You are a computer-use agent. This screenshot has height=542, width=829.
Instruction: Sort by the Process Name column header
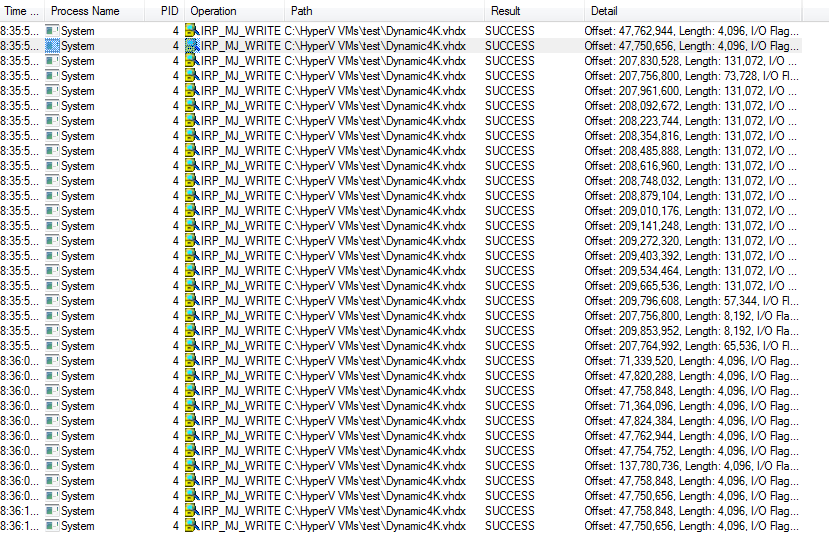(85, 11)
